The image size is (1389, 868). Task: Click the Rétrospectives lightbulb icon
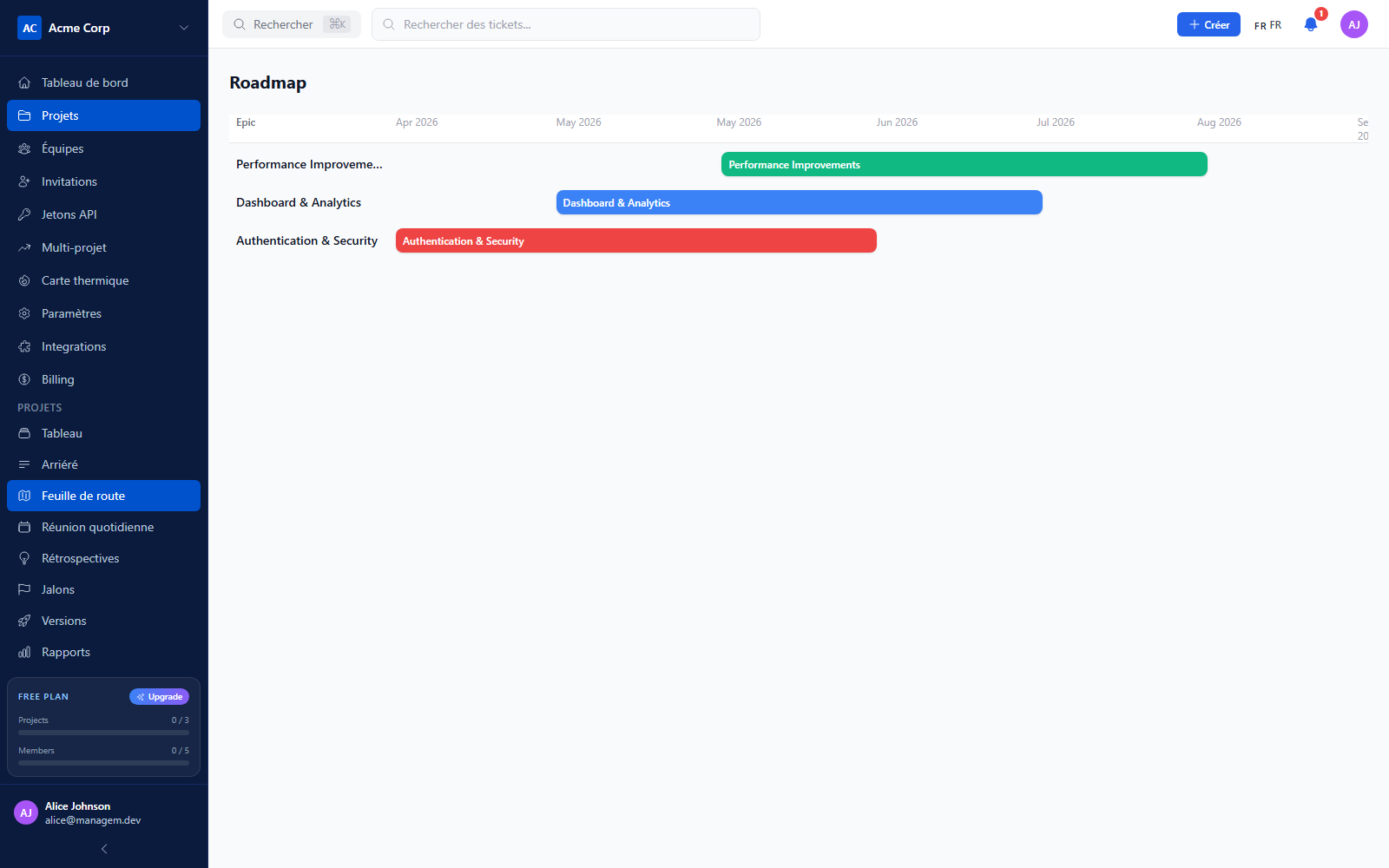(24, 558)
